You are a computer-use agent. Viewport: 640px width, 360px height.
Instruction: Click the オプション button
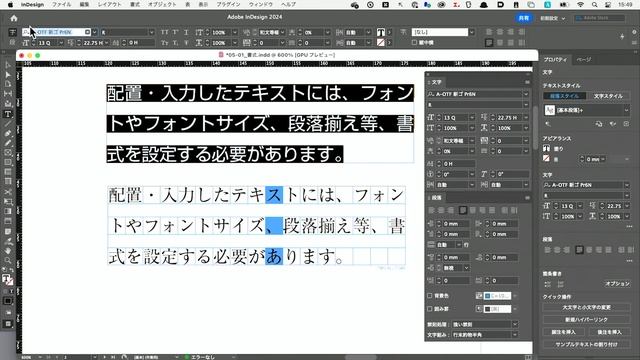coord(617,284)
